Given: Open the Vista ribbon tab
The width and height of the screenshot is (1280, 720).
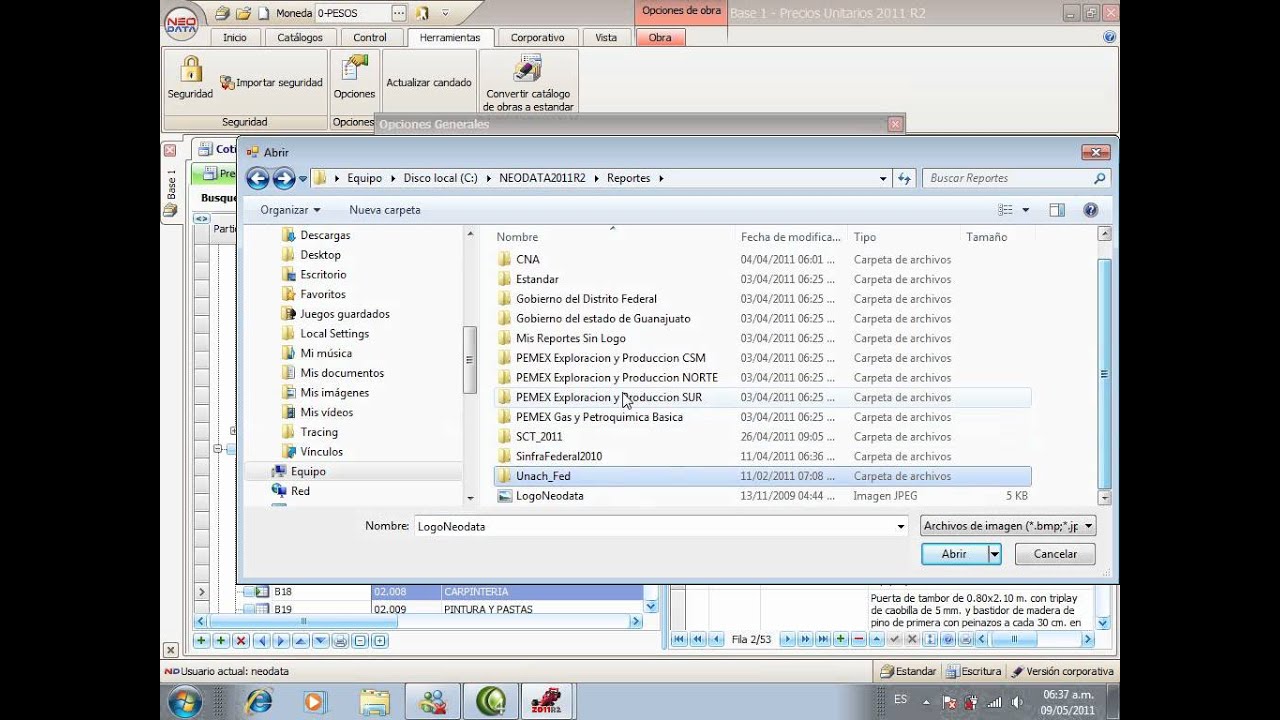Looking at the screenshot, I should point(606,38).
